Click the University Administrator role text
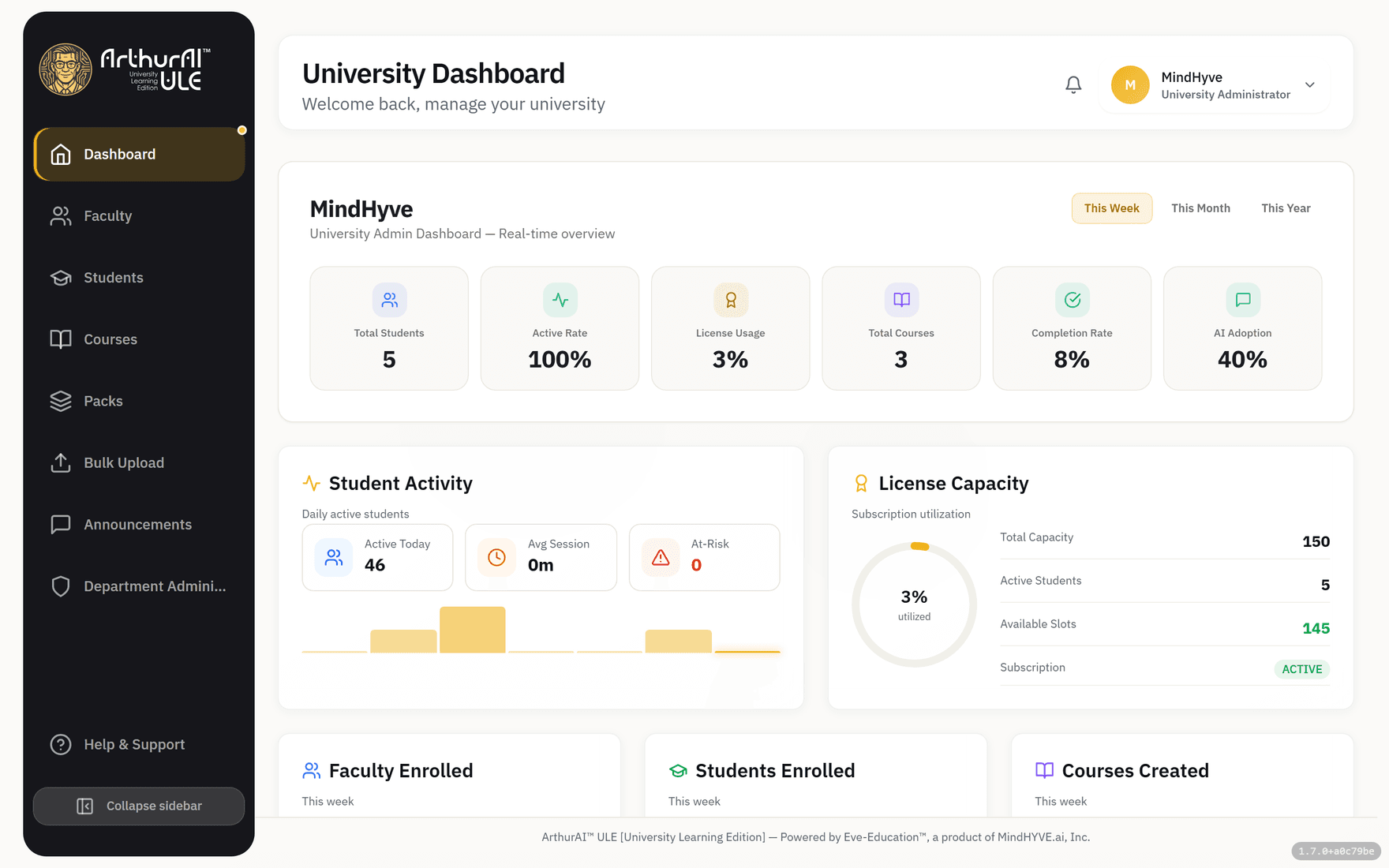 click(x=1226, y=95)
